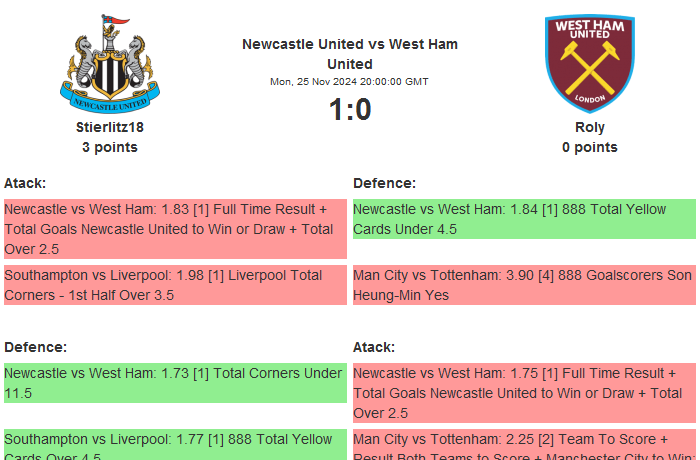Image resolution: width=700 pixels, height=460 pixels.
Task: Click Stierlitz18's 3 points label
Action: [x=110, y=147]
